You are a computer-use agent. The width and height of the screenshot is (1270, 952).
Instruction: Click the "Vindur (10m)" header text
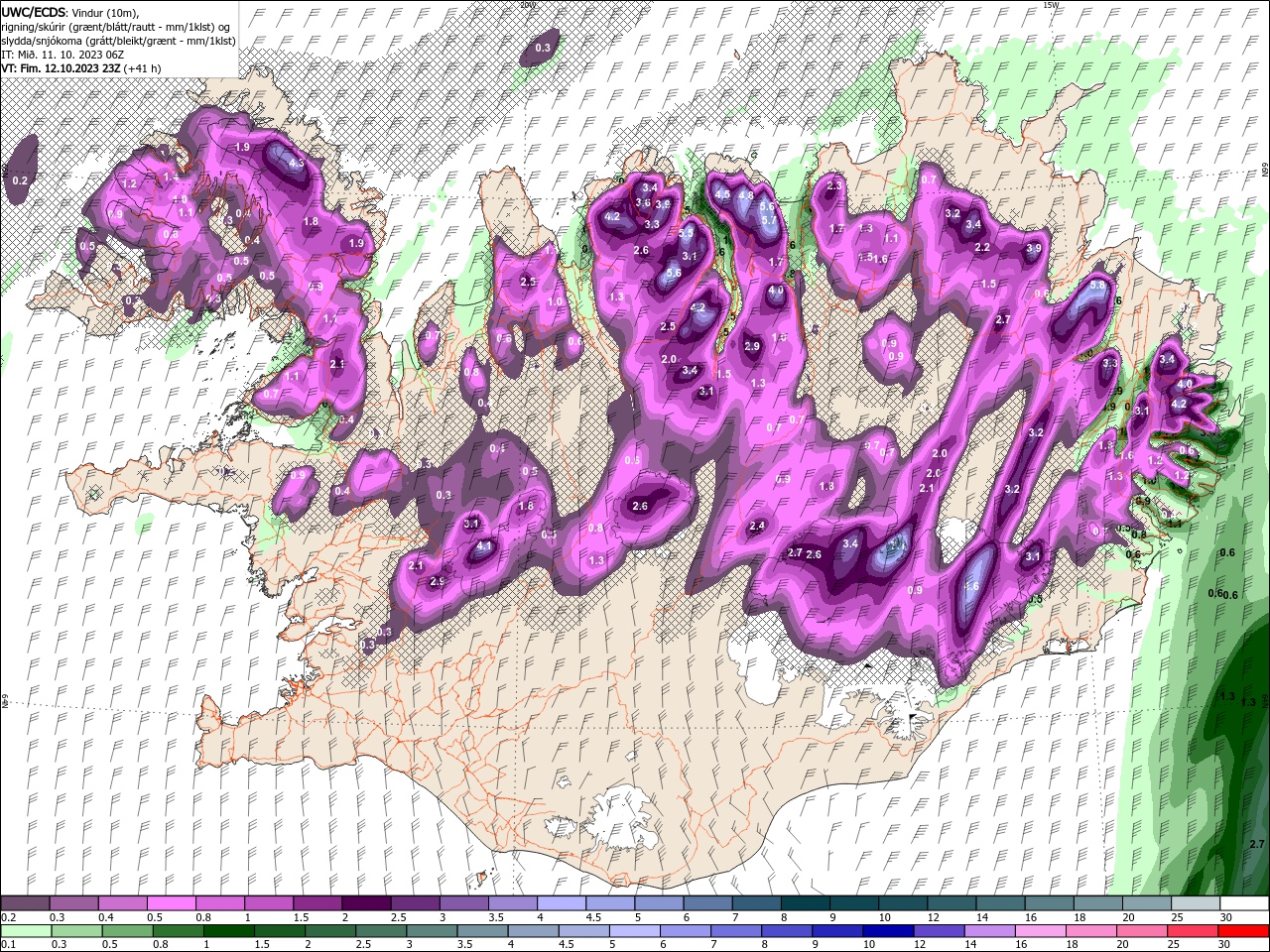(105, 12)
